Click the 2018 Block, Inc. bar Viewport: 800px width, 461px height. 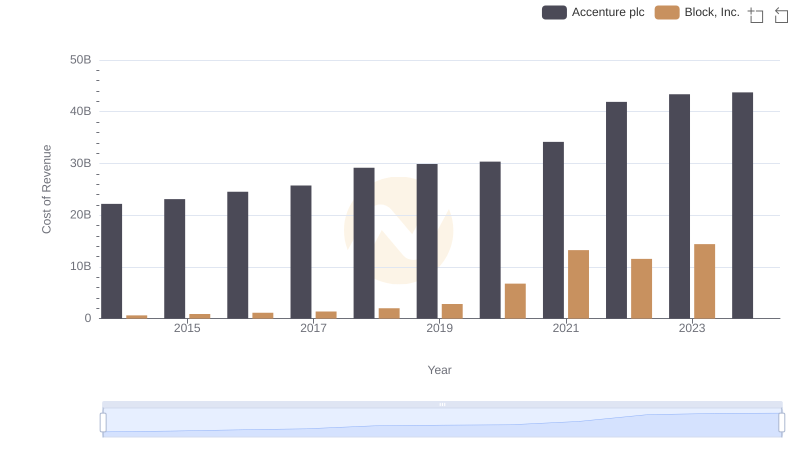coord(389,313)
